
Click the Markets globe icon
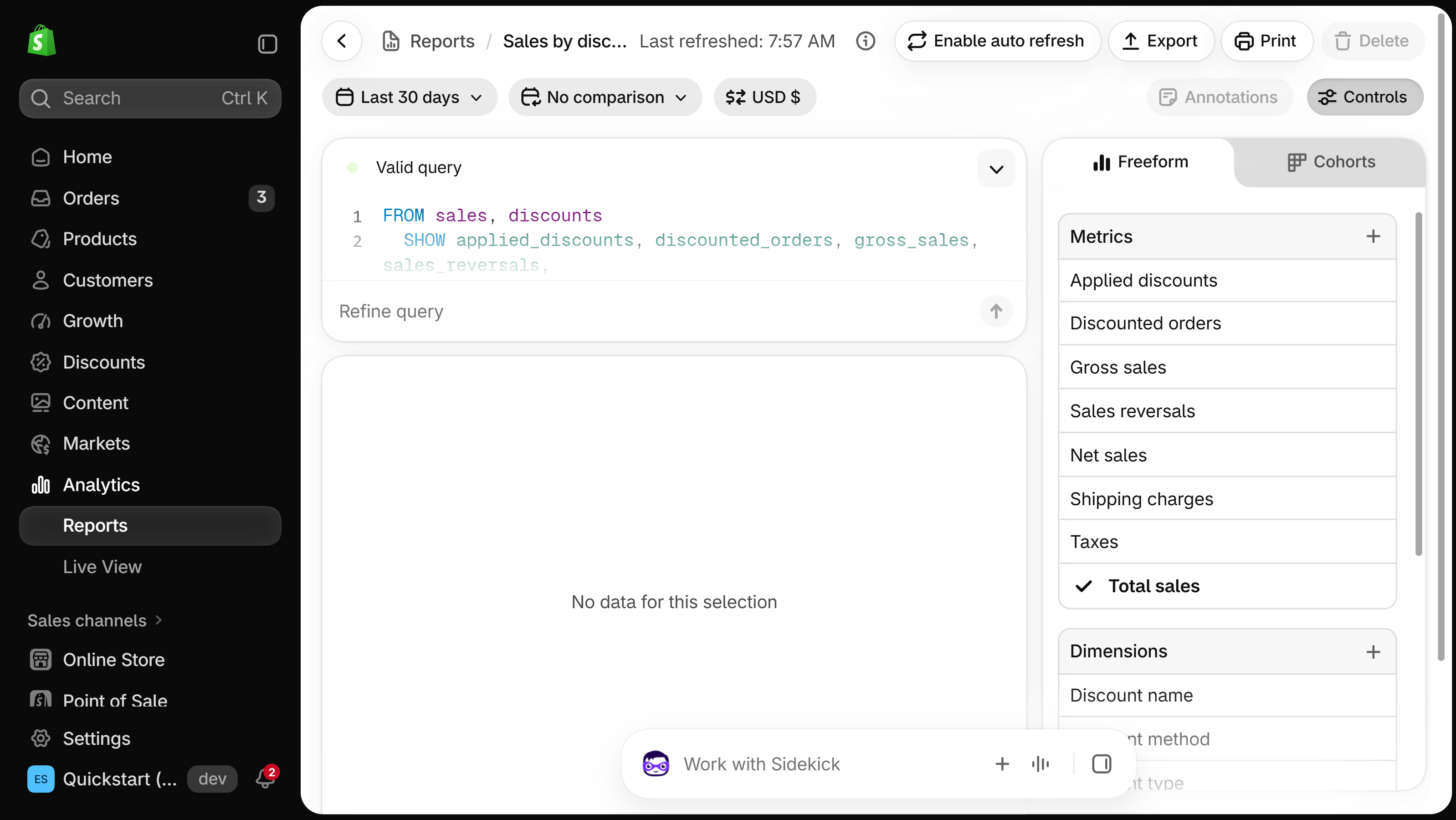(41, 444)
